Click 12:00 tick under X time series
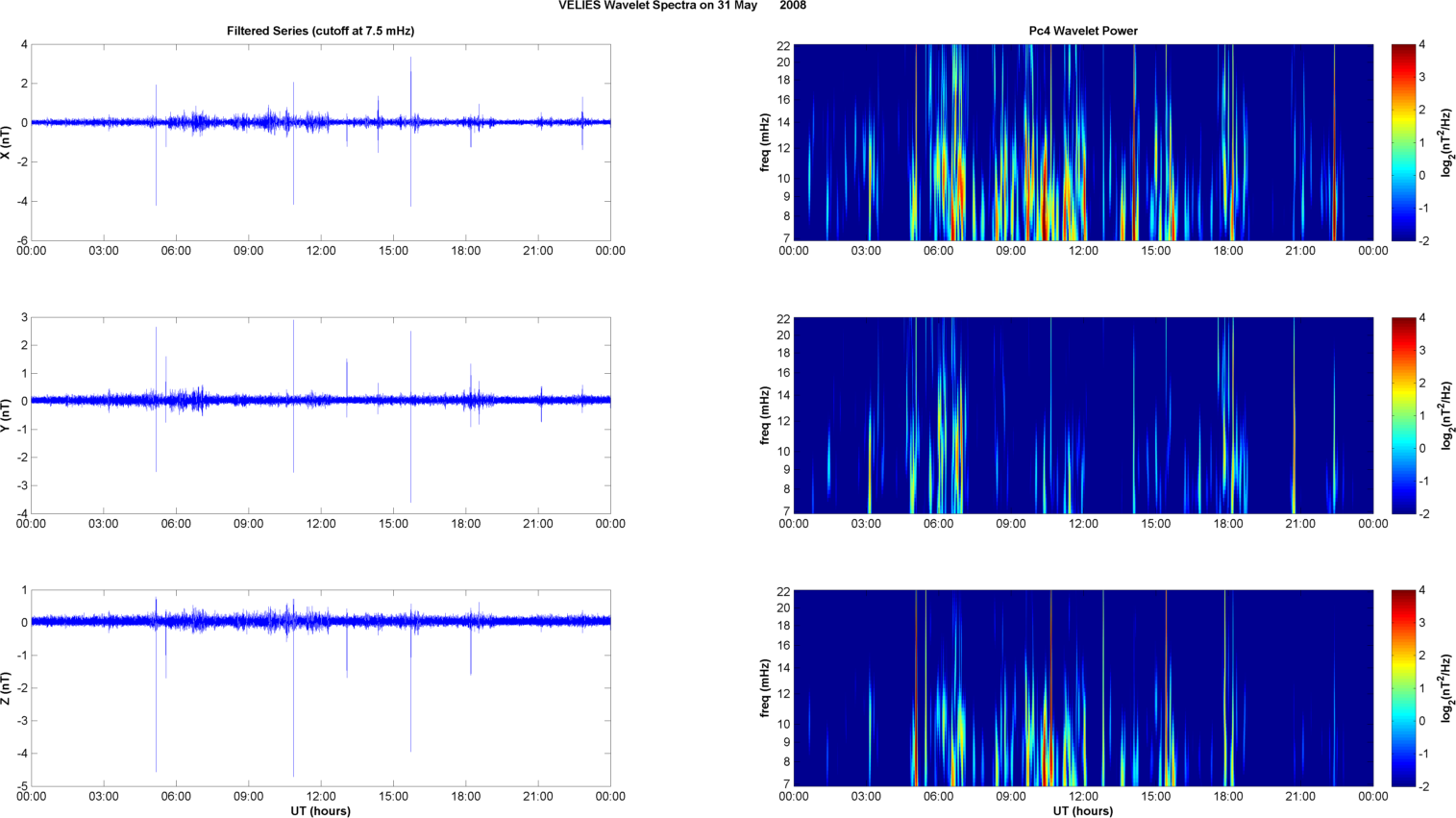The height and width of the screenshot is (818, 1456). click(321, 251)
